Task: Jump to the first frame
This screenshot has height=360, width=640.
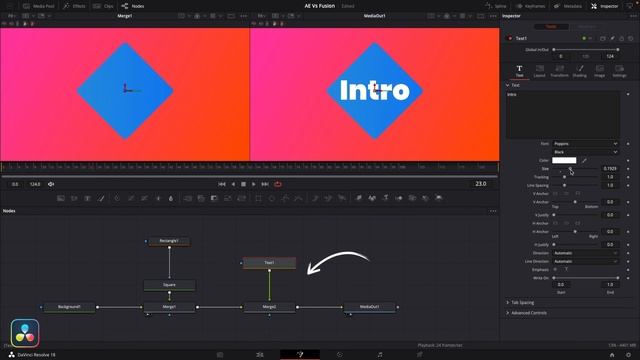Action: (x=222, y=184)
